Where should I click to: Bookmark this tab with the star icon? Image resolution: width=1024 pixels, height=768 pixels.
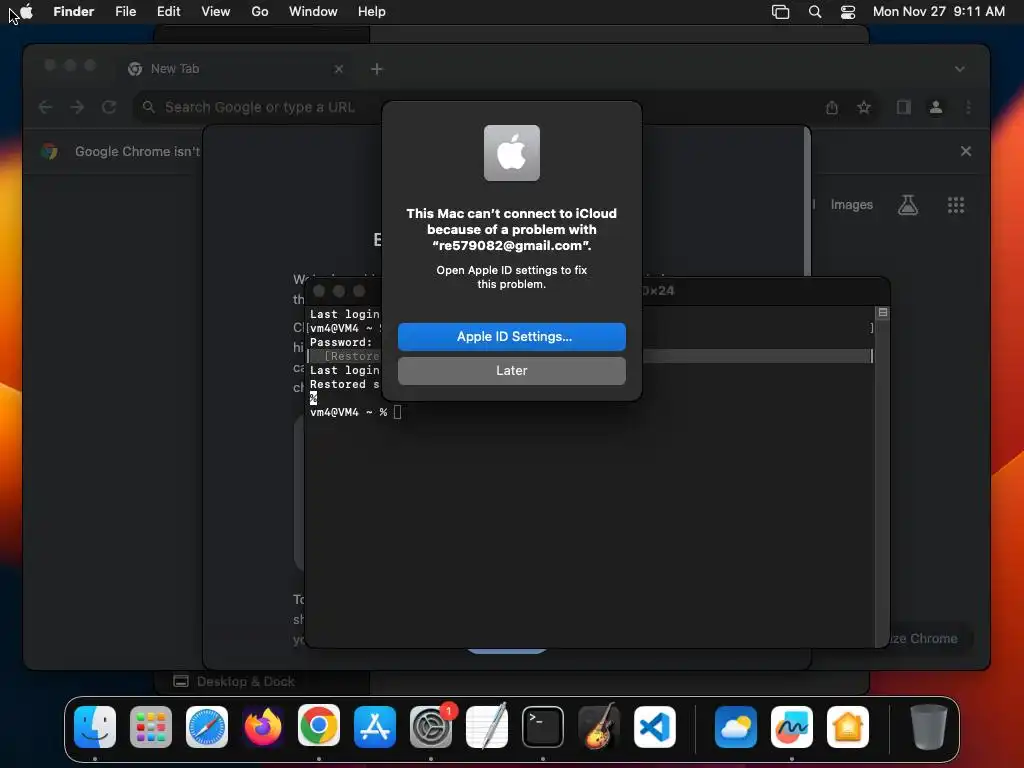[864, 107]
